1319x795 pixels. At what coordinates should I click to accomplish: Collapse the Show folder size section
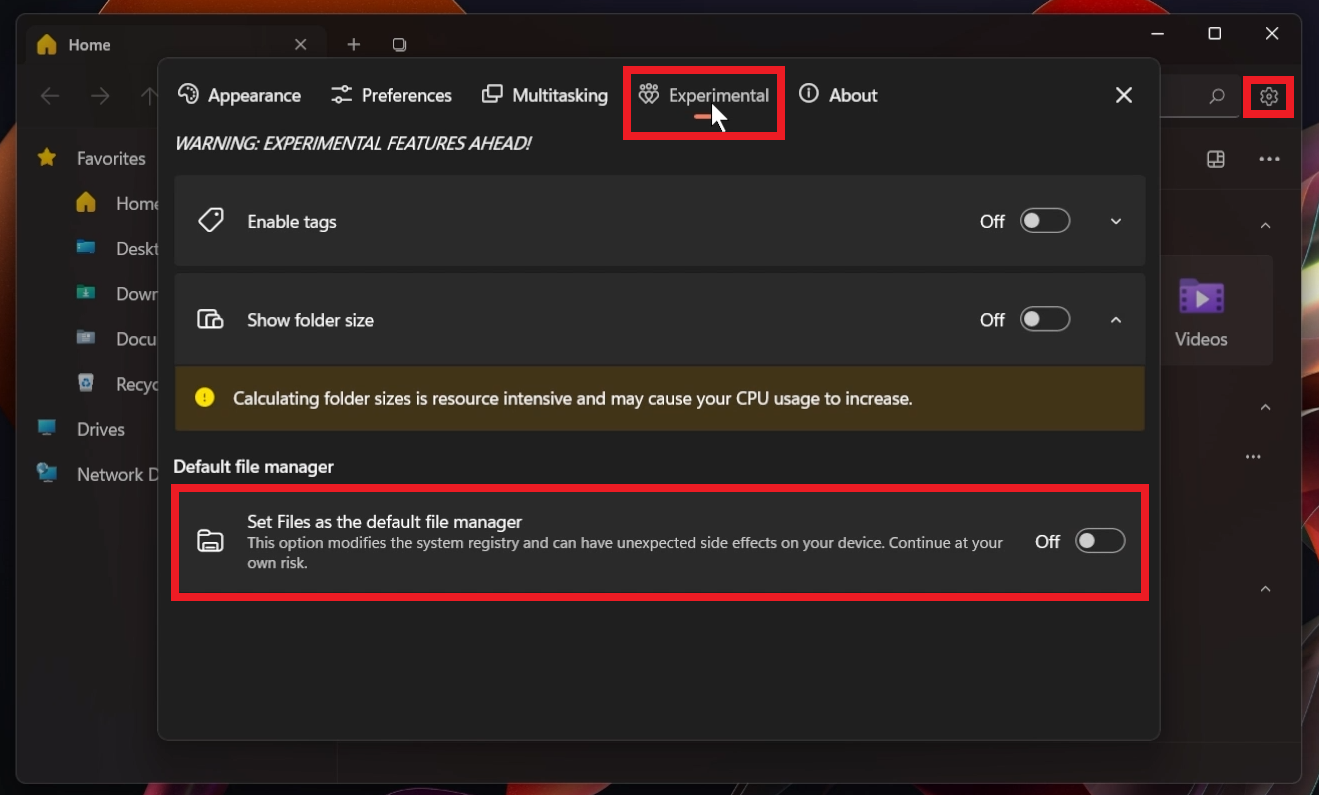tap(1116, 320)
